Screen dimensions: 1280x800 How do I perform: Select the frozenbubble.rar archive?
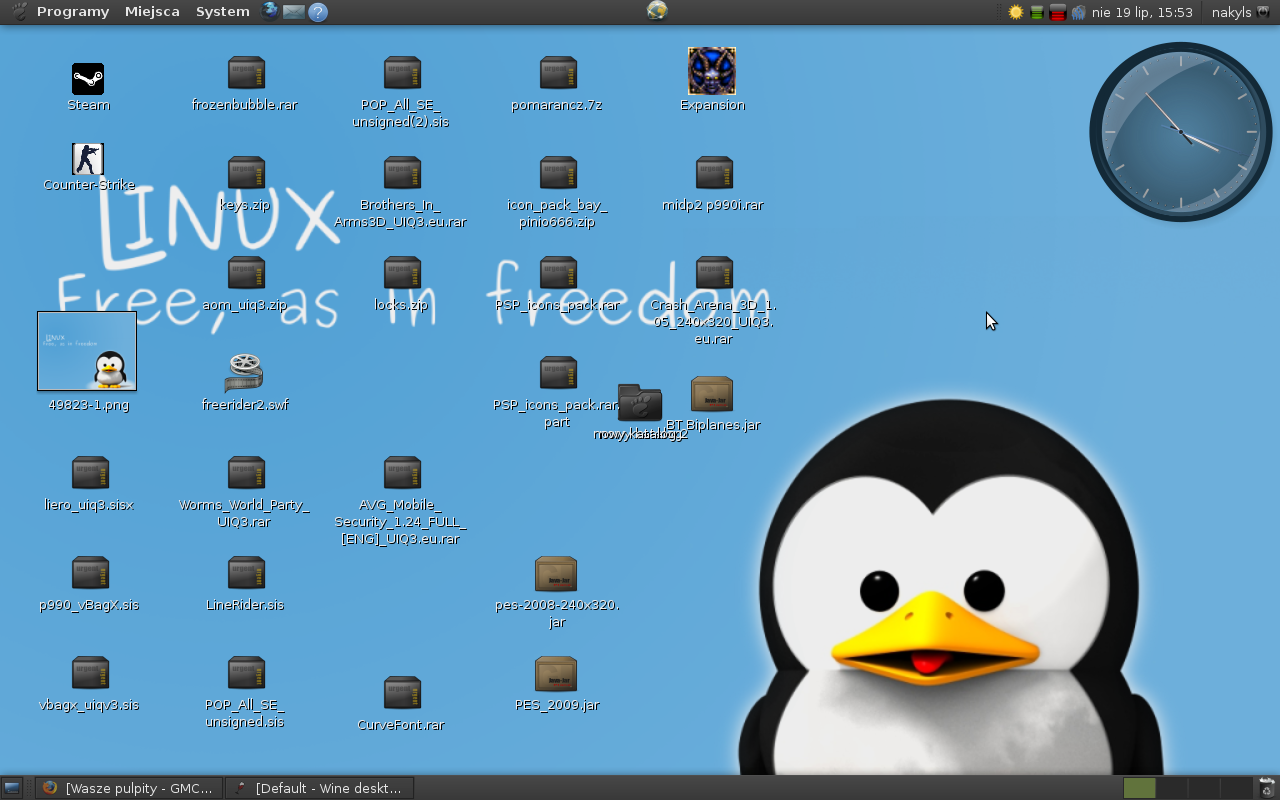[x=245, y=74]
